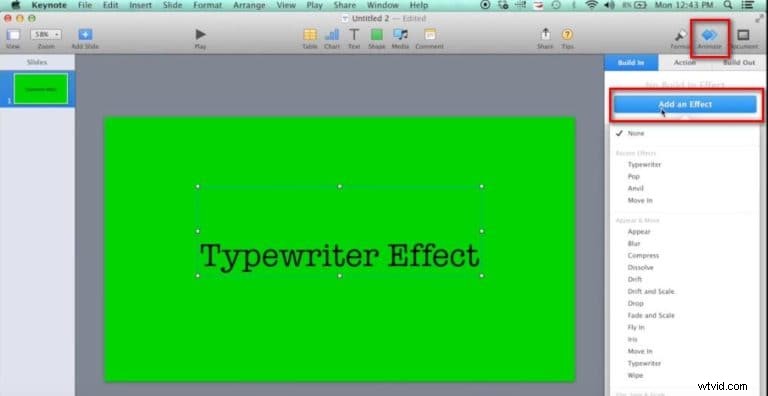Screen dimensions: 768x396
Task: Open Spotlight search magnifier icon
Action: pos(728,5)
